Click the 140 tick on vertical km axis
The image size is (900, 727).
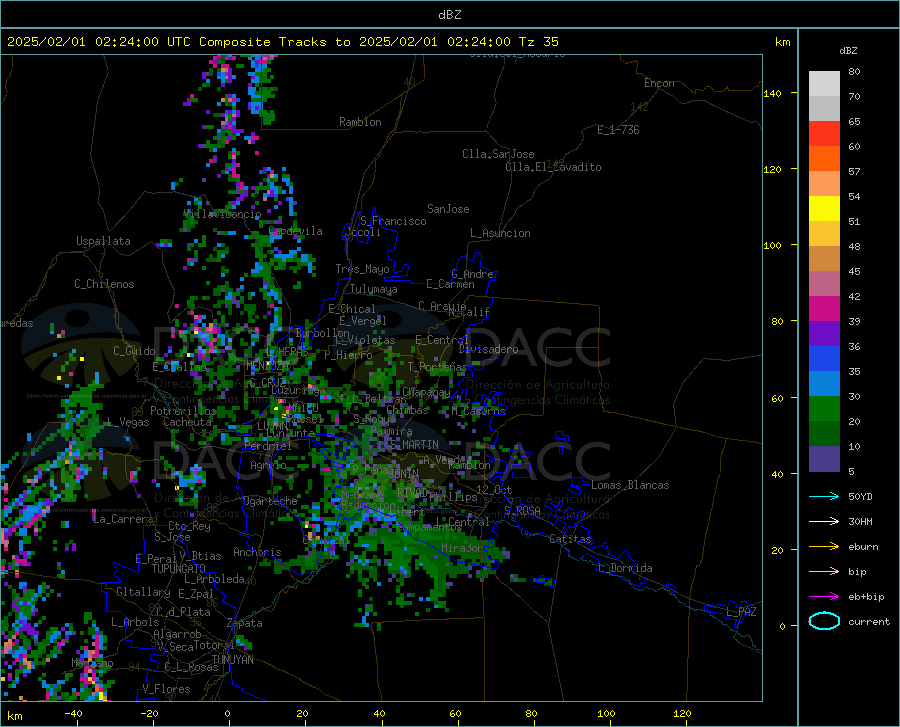click(x=772, y=93)
